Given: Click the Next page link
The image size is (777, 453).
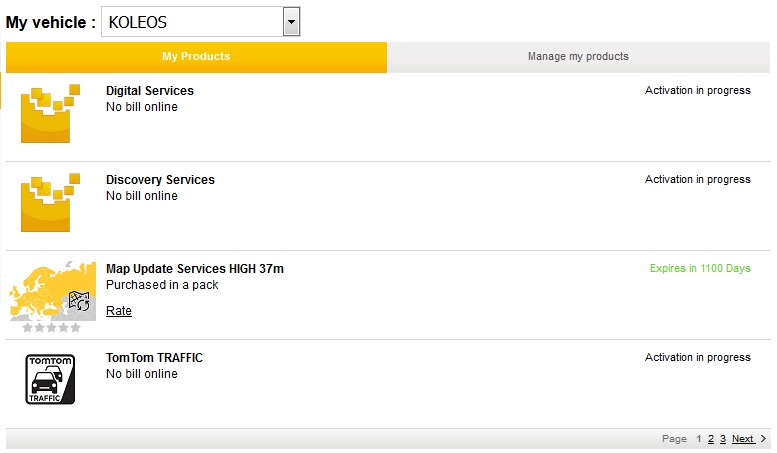Looking at the screenshot, I should (743, 439).
